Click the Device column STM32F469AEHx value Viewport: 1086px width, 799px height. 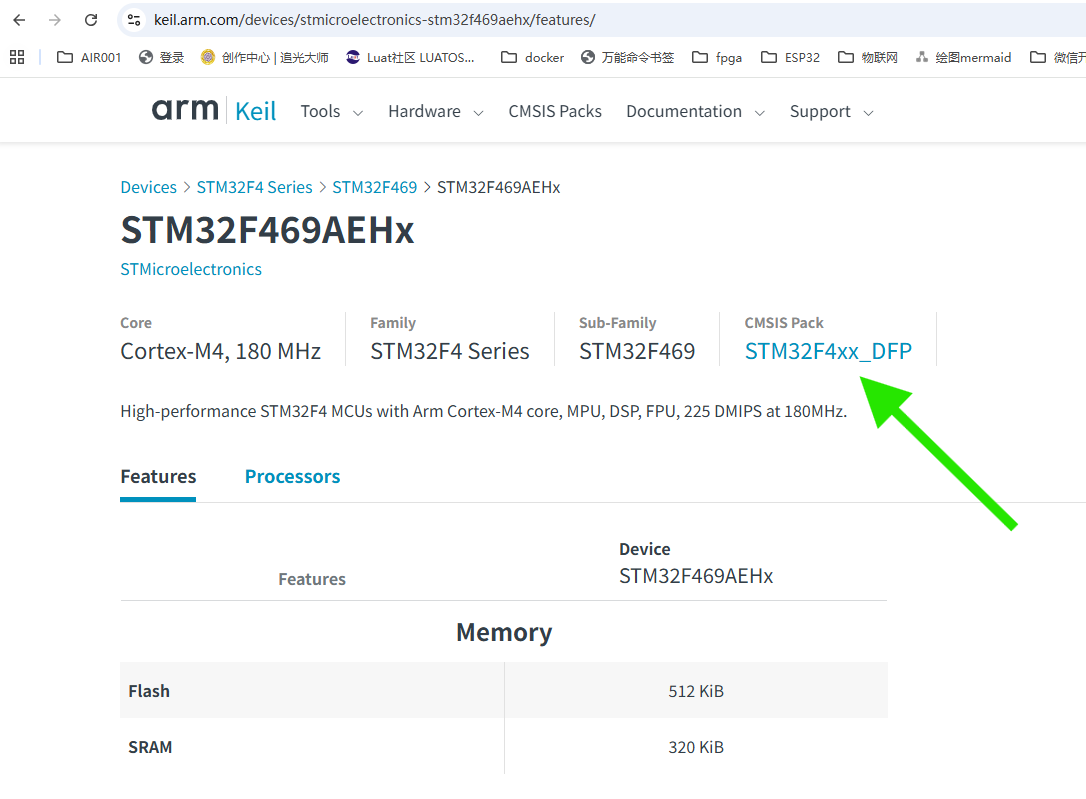click(696, 576)
